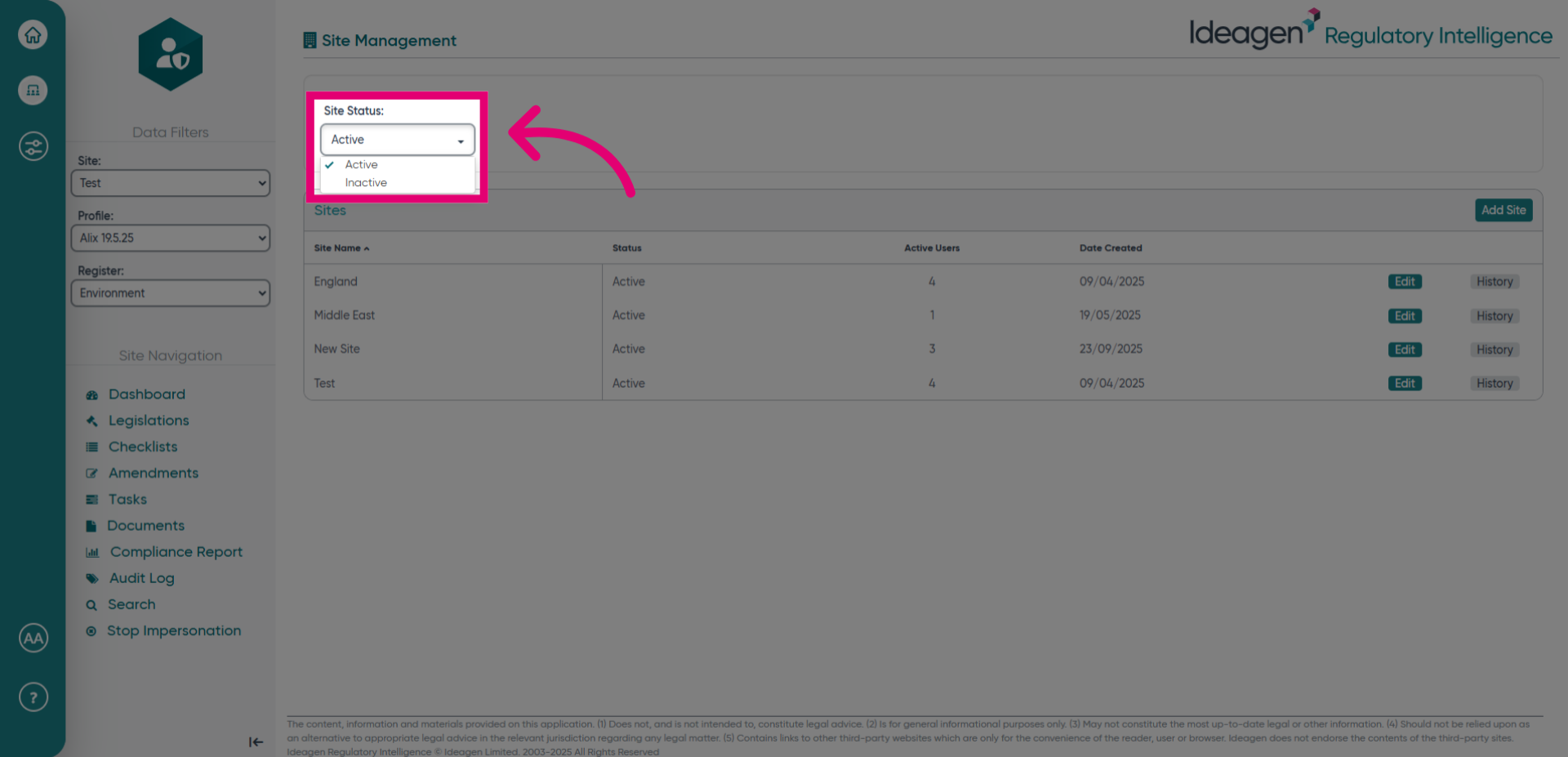Sort by Site Name column header

tap(341, 248)
